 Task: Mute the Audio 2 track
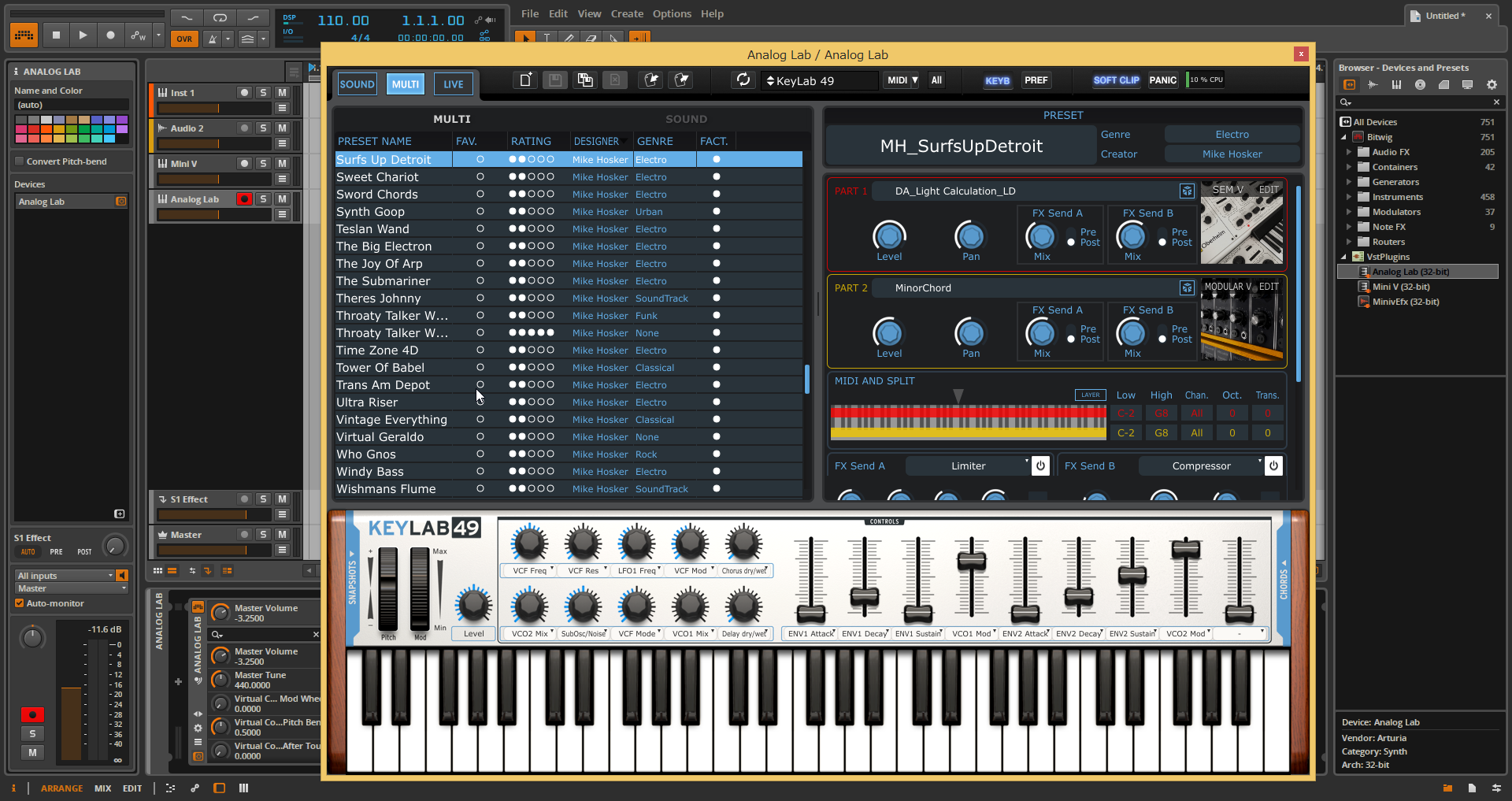pos(283,128)
